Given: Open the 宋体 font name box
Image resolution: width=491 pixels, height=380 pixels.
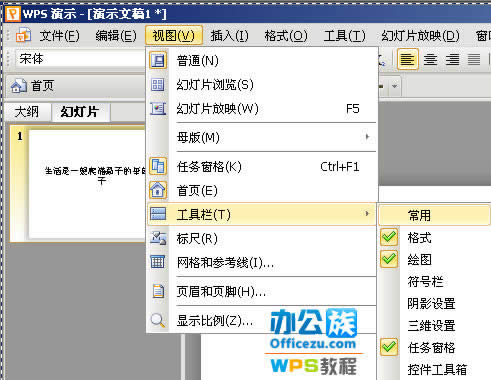Looking at the screenshot, I should 81,59.
